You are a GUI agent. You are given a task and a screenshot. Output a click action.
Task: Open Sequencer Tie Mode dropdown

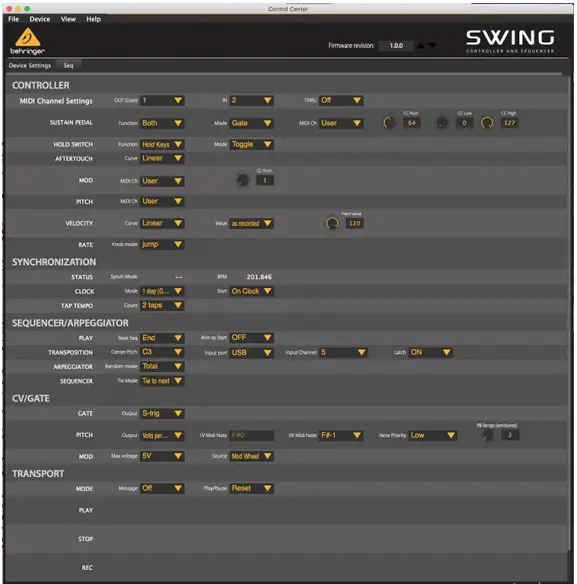point(162,381)
